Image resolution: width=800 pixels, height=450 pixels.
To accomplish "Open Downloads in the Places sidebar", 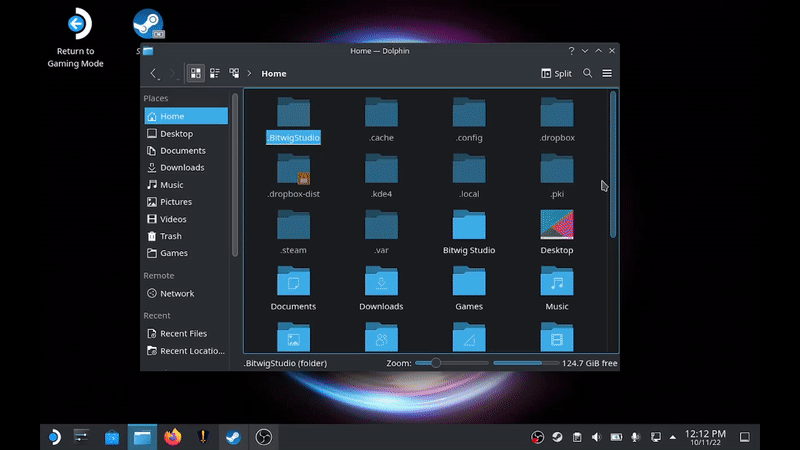I will tap(181, 167).
